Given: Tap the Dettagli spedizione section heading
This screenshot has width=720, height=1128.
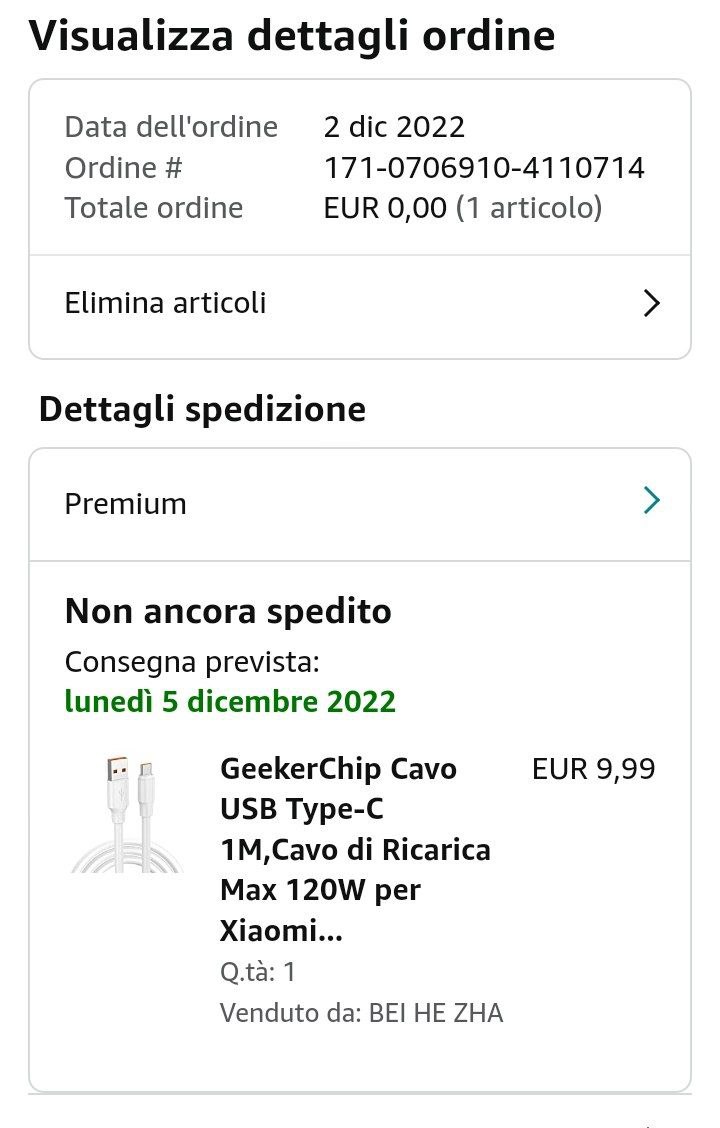Looking at the screenshot, I should click(202, 409).
